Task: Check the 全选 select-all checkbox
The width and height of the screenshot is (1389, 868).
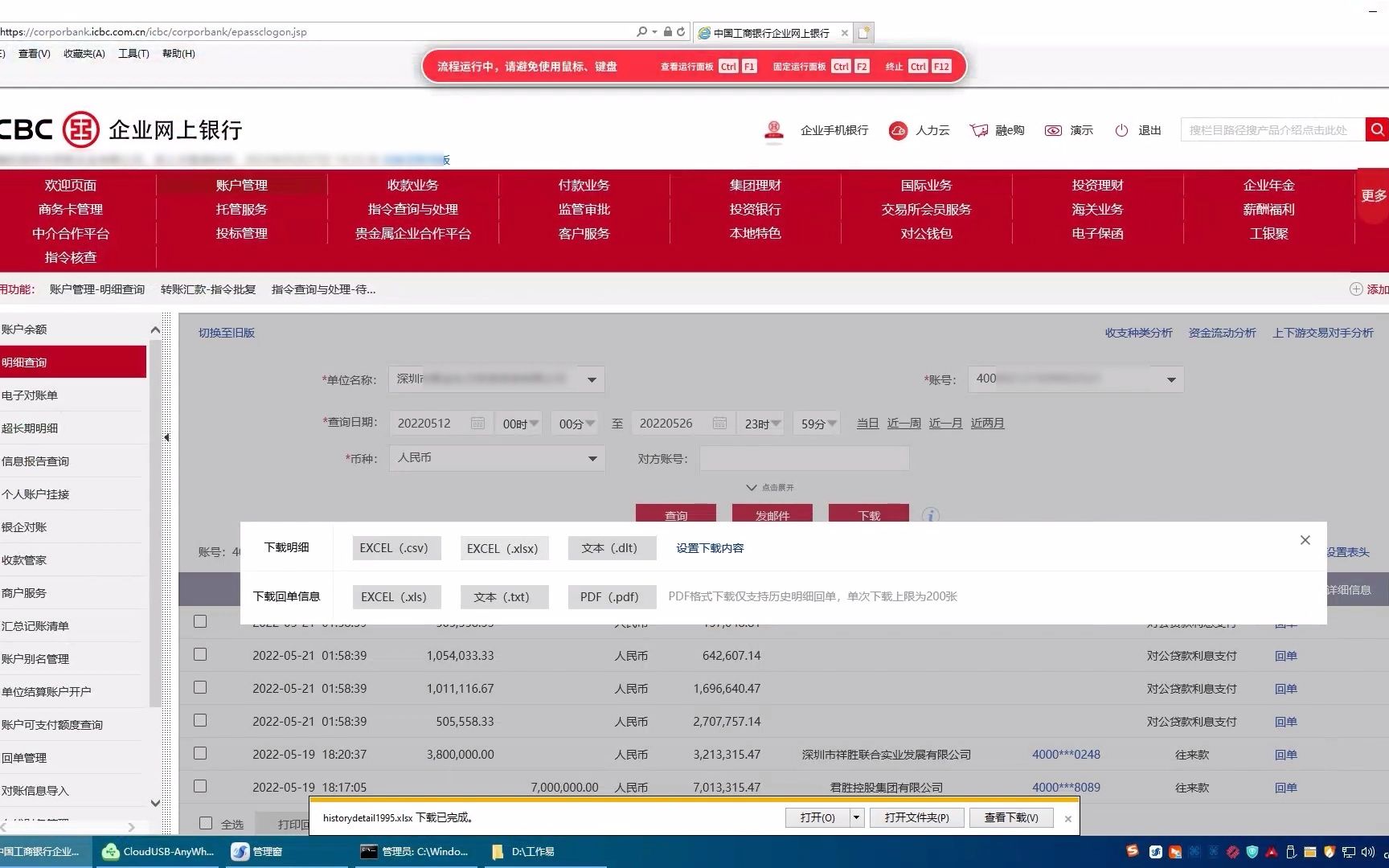Action: 207,823
